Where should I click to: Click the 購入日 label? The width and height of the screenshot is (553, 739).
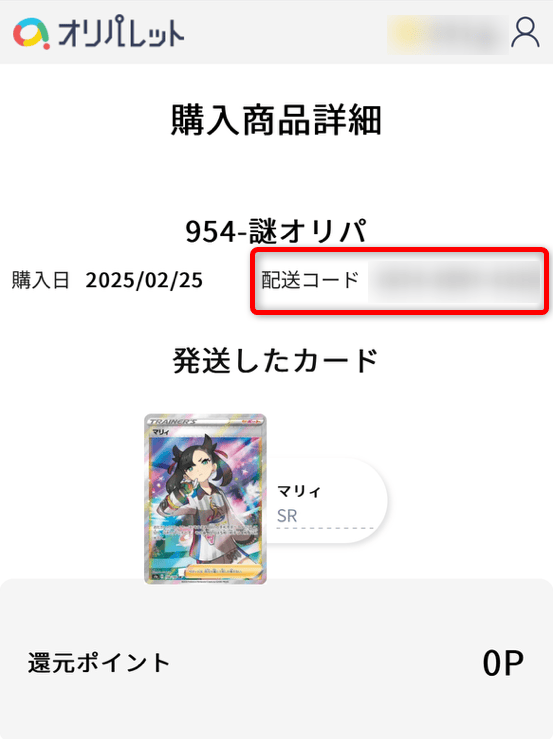click(x=41, y=280)
